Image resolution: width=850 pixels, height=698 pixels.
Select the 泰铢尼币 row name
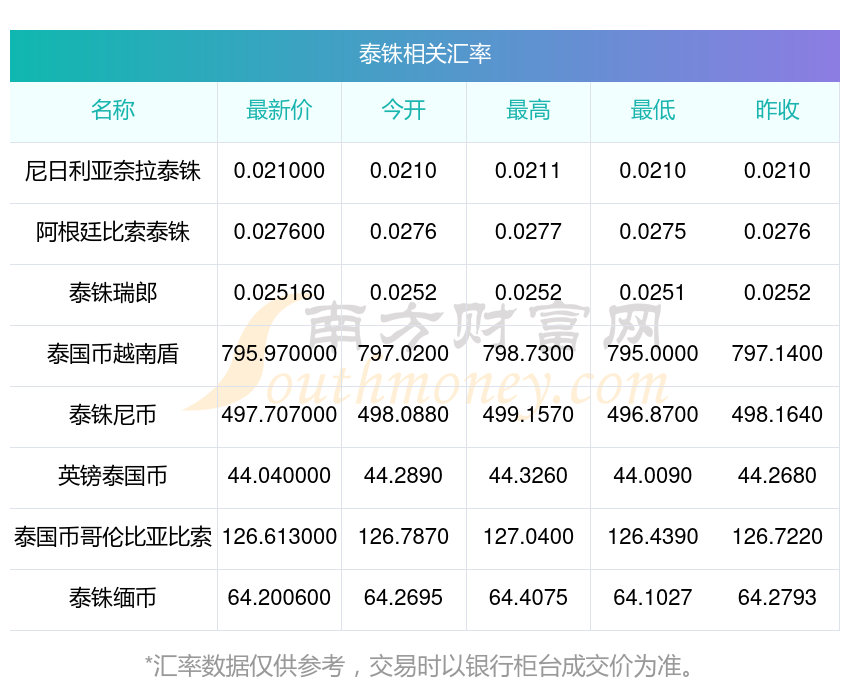click(113, 415)
